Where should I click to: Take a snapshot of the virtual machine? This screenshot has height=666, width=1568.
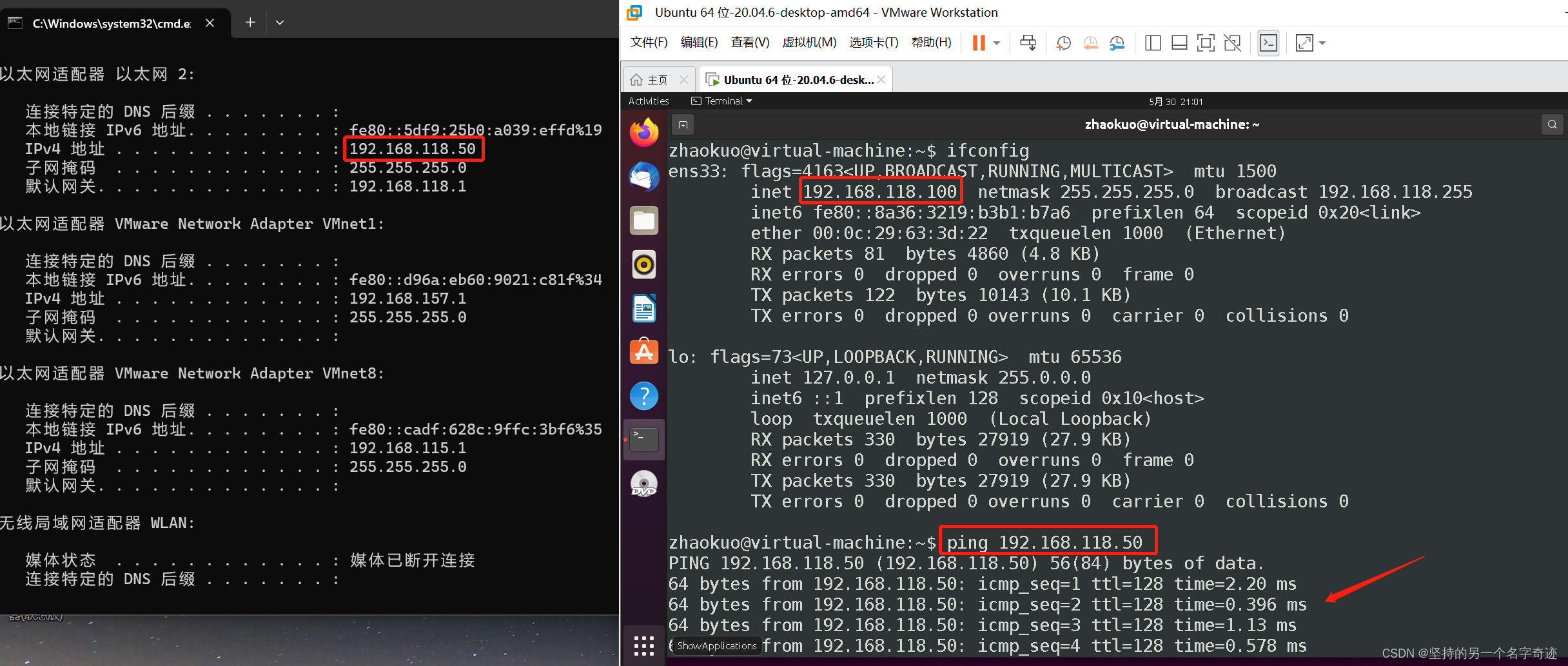[1063, 43]
